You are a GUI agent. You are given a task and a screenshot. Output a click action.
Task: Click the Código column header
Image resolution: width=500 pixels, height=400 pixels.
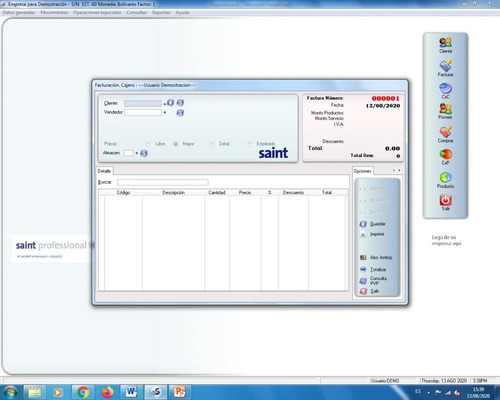[123, 192]
